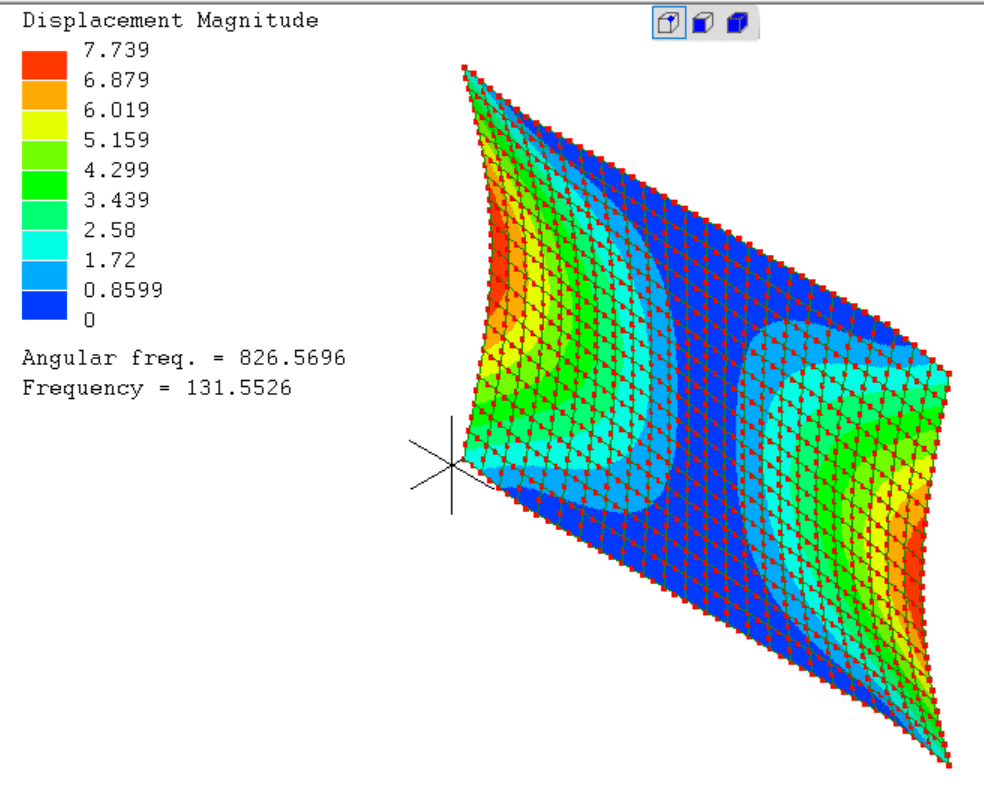
Task: Click the legend value 2.58
Action: 110,230
